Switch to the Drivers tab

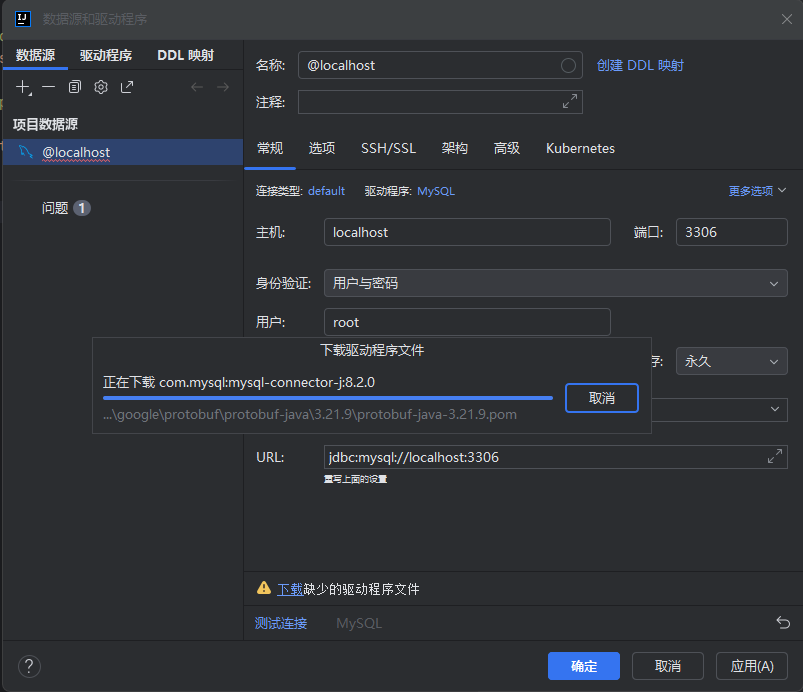[106, 55]
